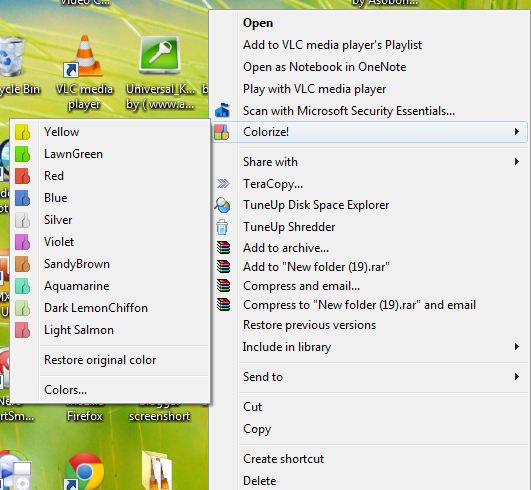Viewport: 531px width, 490px height.
Task: Click the screenshort desktop icon label
Action: 160,416
